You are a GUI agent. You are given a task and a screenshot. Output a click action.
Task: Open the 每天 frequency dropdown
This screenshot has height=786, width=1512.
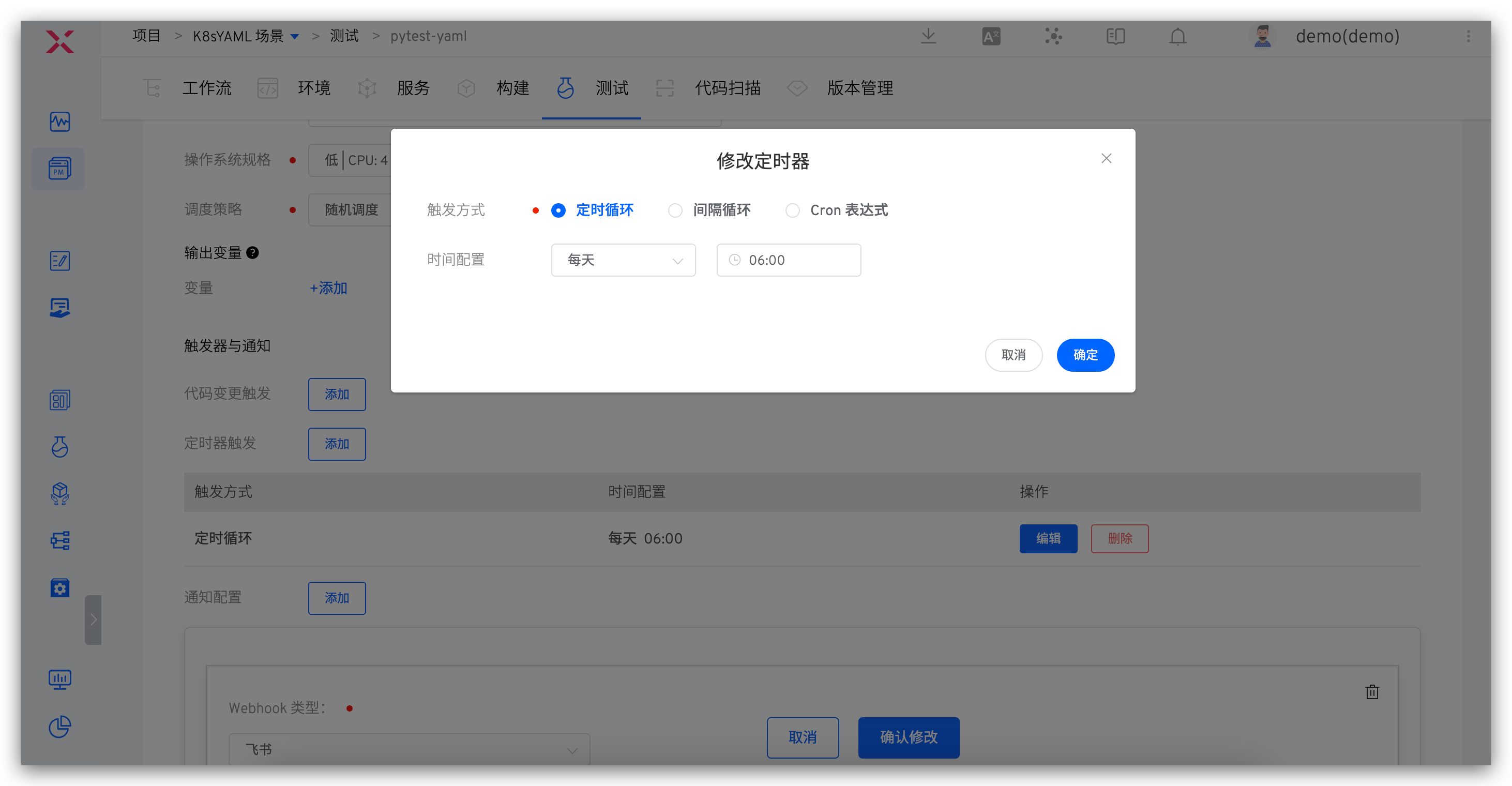(x=623, y=260)
